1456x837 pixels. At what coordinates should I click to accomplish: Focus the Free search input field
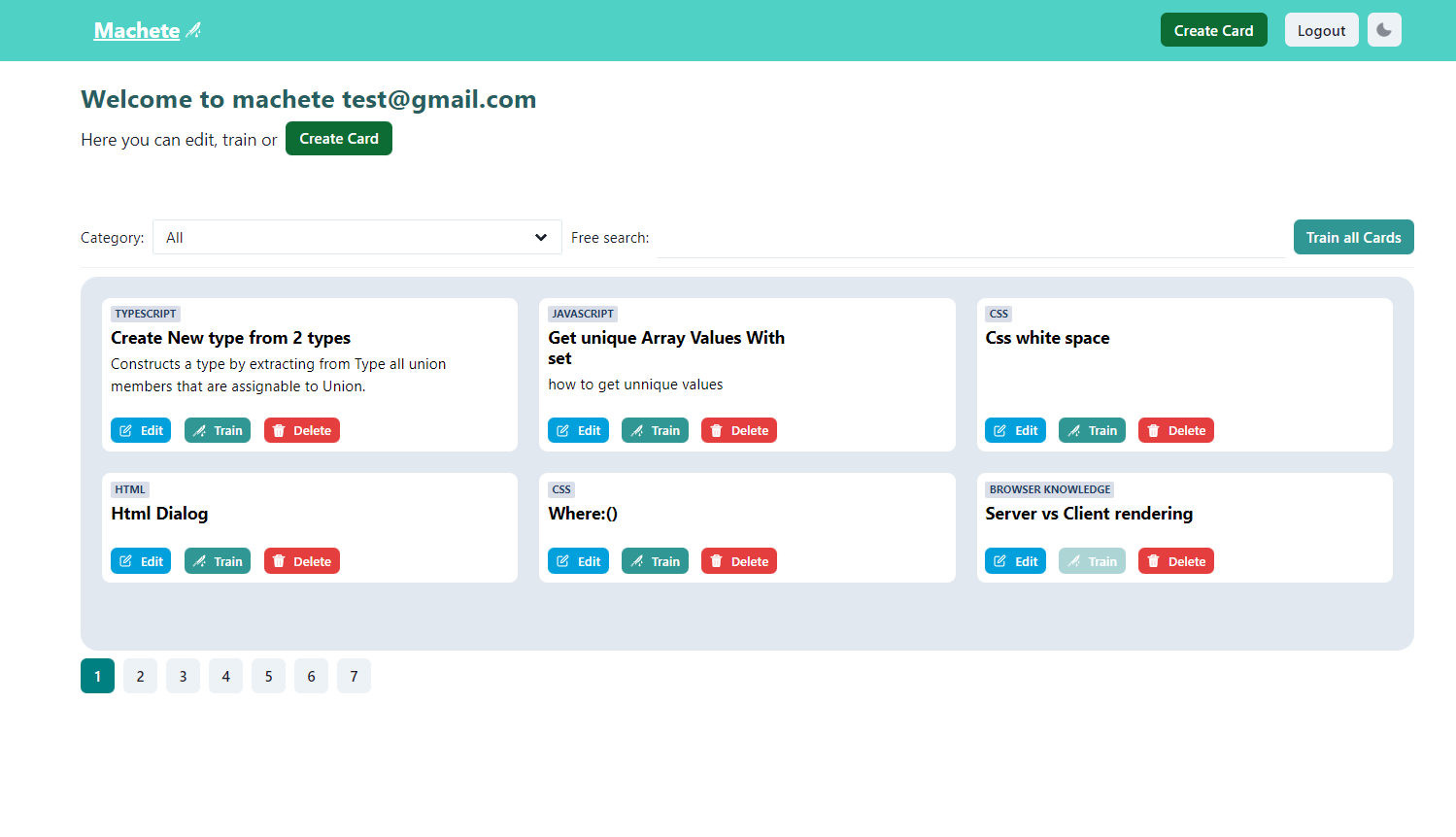[970, 239]
